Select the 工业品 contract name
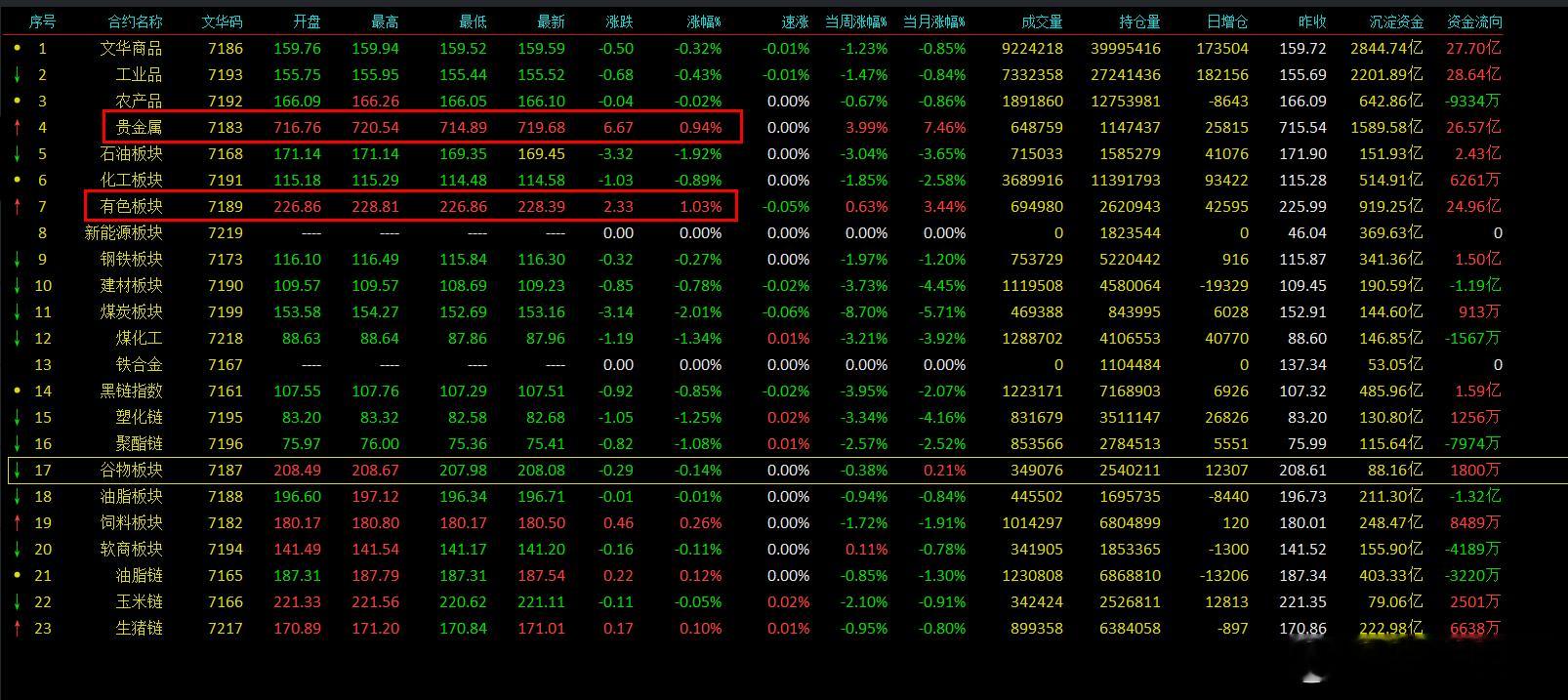Screen dimensions: 1568x700 (x=139, y=74)
